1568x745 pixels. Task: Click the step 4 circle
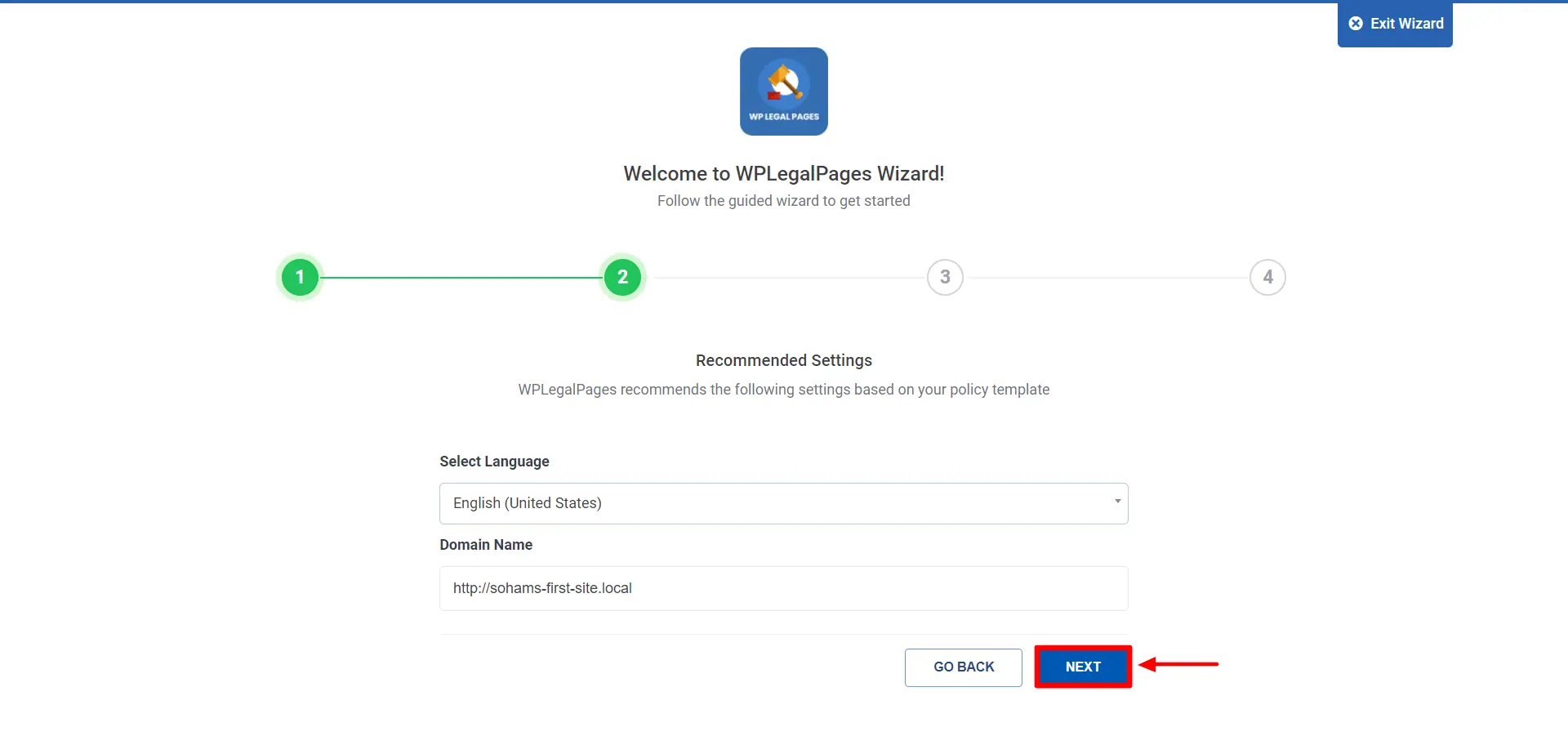(x=1267, y=278)
